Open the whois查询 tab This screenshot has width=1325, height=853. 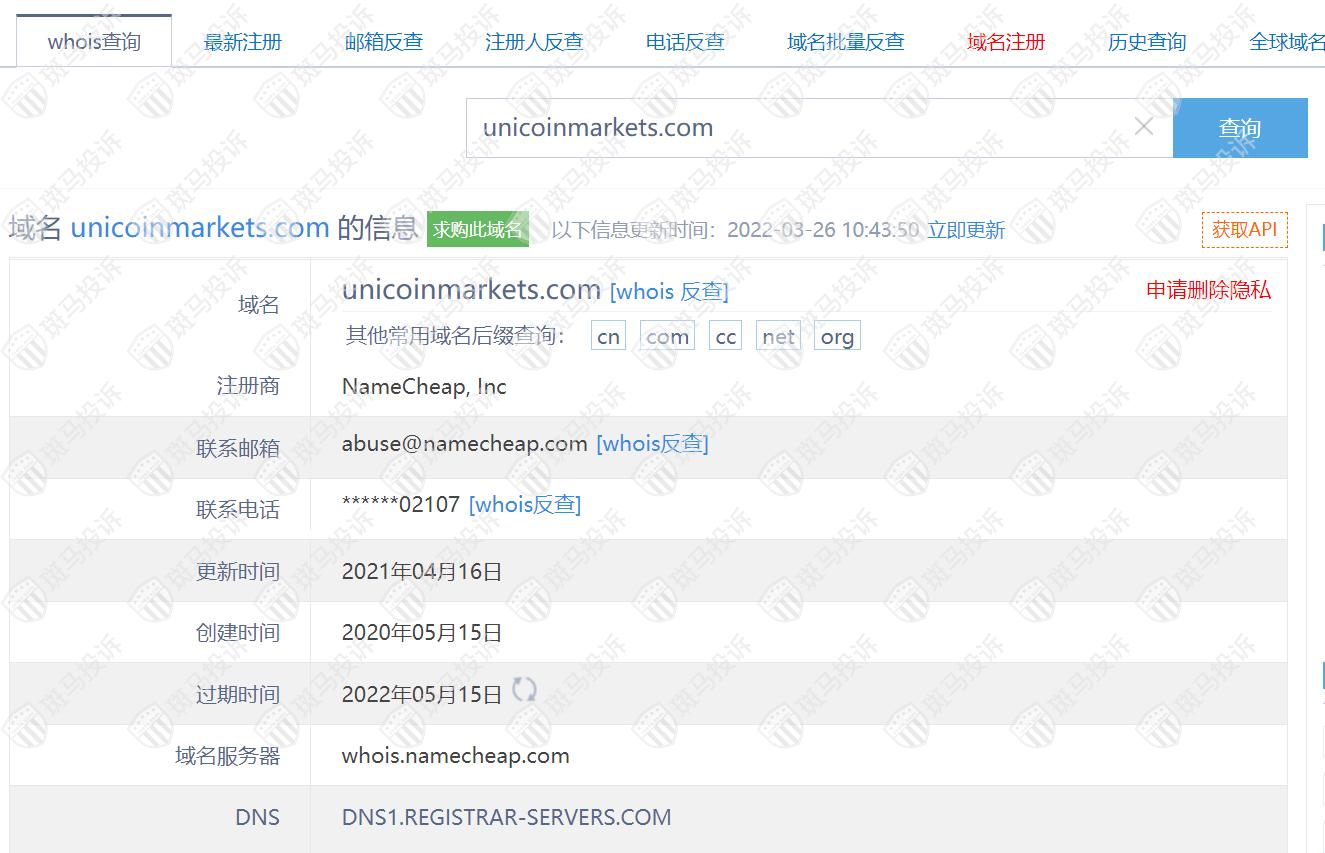pyautogui.click(x=94, y=42)
